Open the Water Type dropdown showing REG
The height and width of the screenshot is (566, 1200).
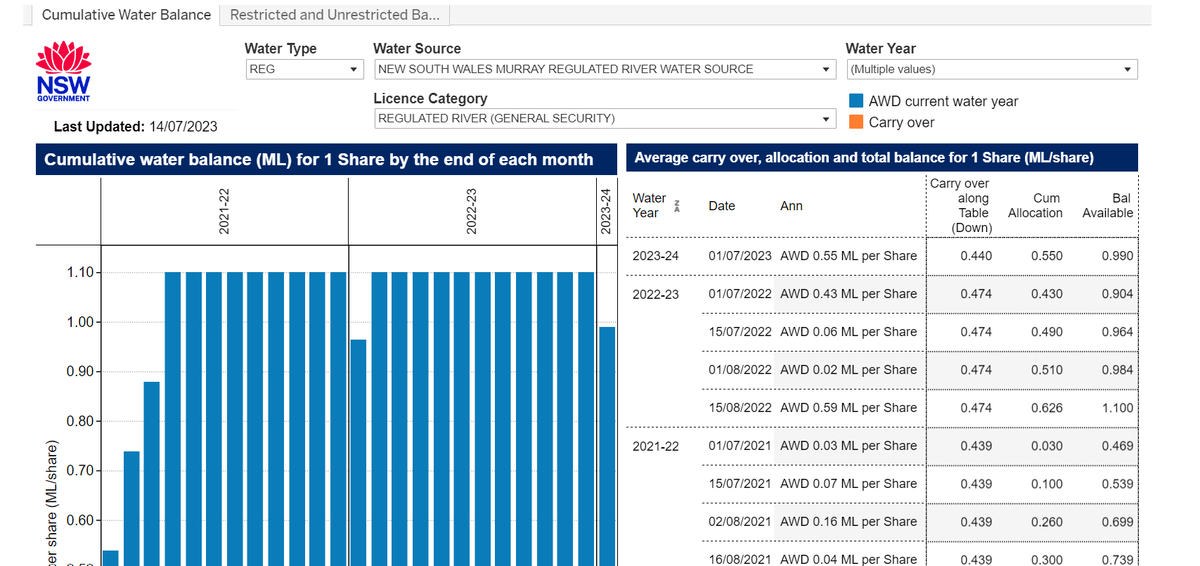click(x=304, y=69)
